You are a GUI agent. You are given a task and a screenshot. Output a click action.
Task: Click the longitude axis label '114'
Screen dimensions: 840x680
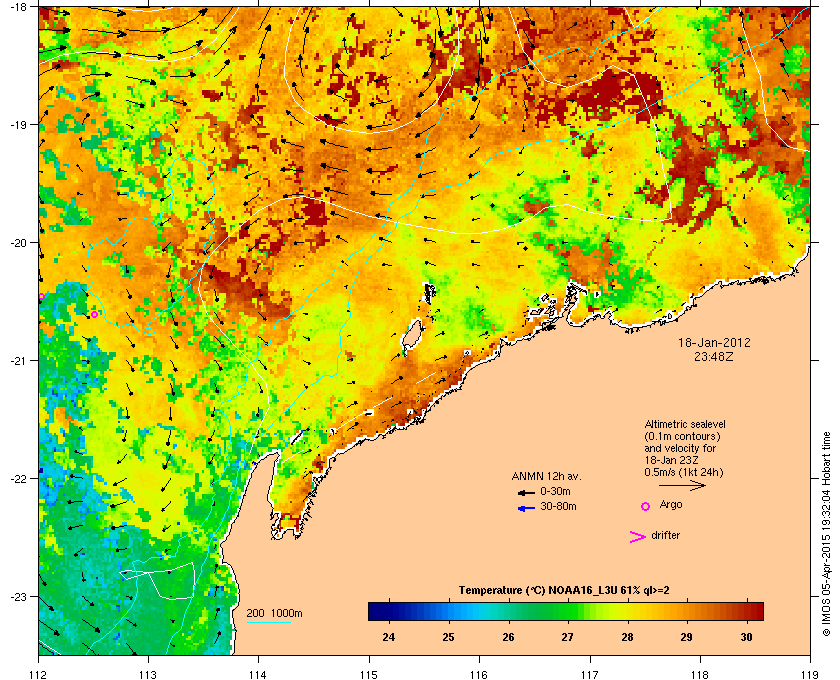point(258,675)
